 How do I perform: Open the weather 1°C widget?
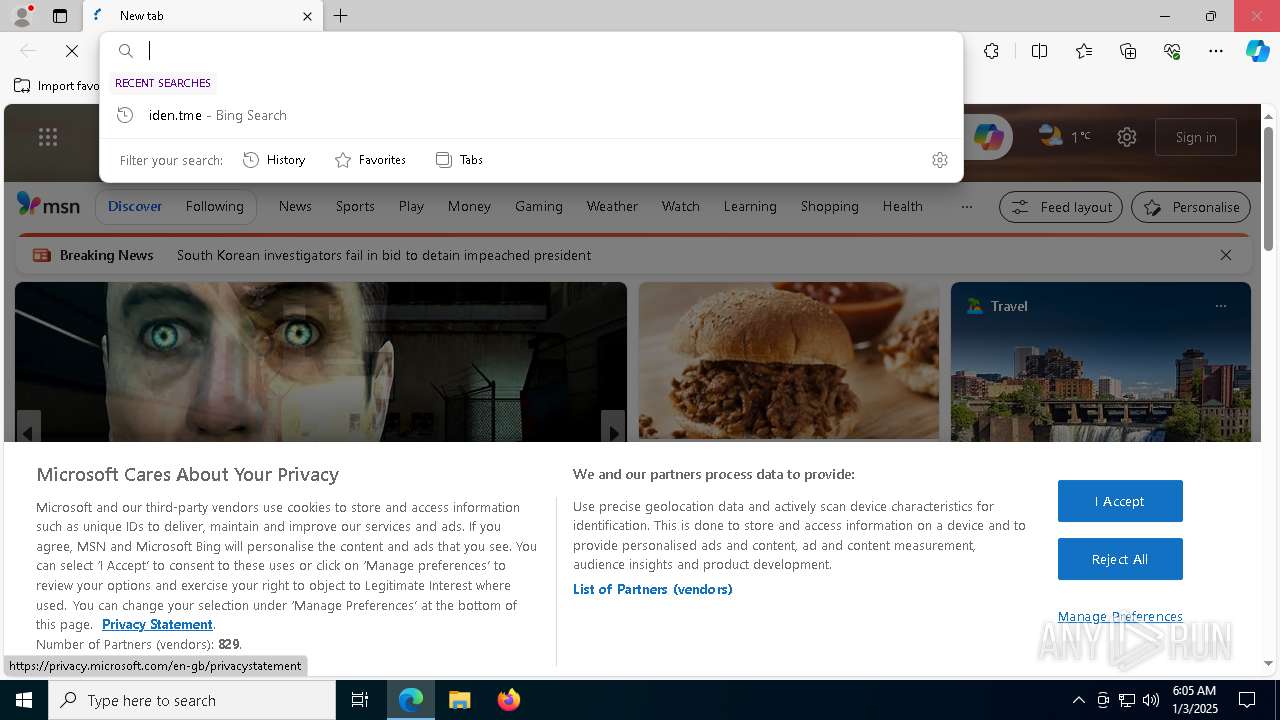coord(1065,137)
